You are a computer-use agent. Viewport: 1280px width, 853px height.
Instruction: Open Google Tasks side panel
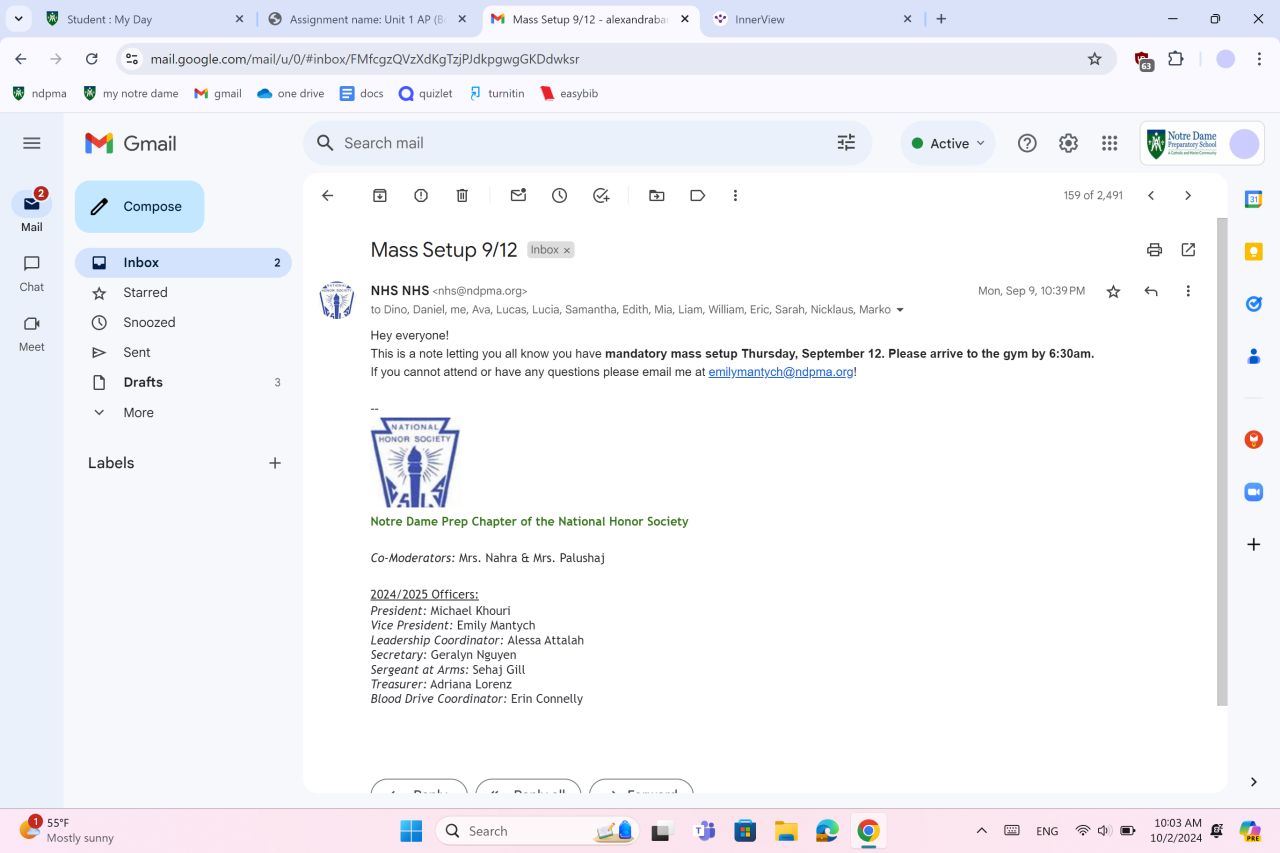1253,303
